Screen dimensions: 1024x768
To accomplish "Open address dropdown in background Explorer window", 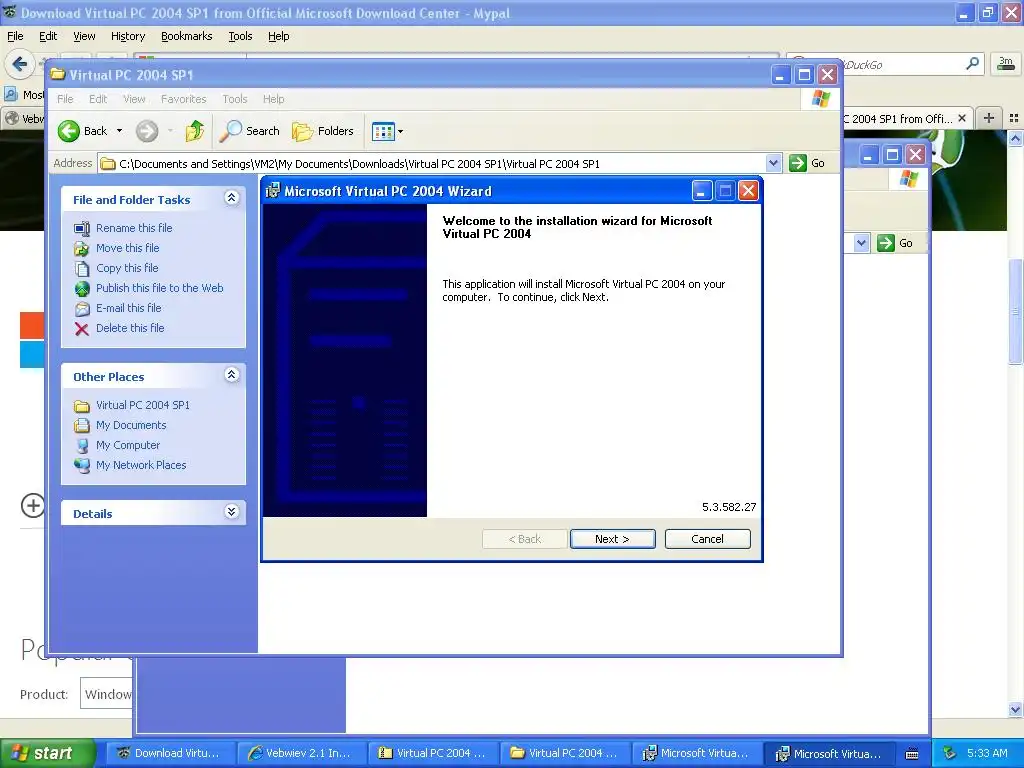I will click(x=861, y=243).
